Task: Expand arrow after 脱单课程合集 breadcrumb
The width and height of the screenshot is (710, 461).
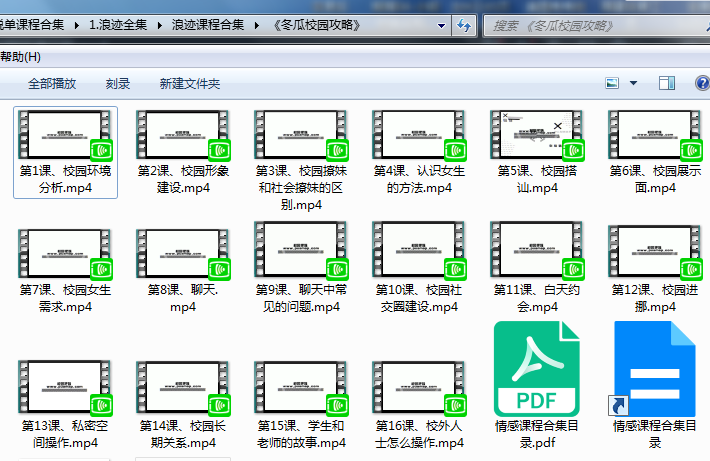Action: click(x=77, y=25)
